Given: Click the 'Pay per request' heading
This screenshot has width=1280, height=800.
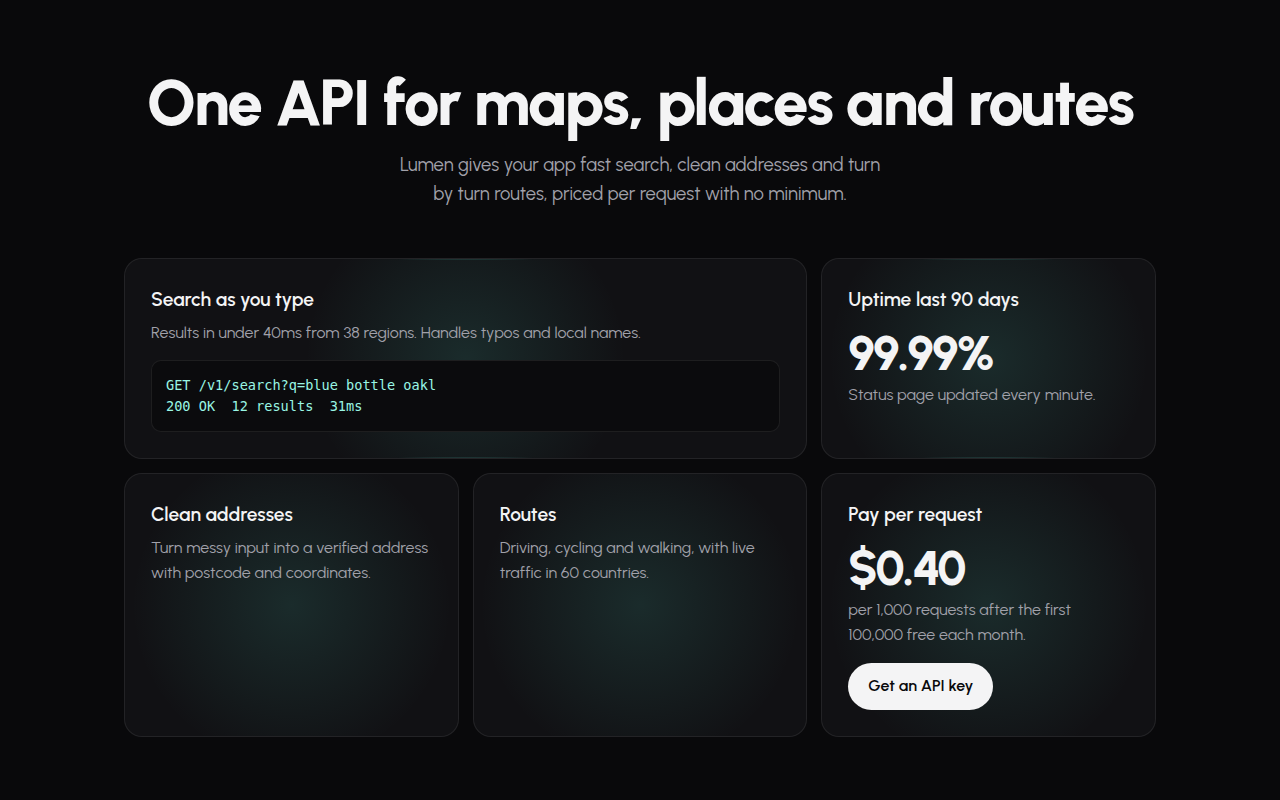Looking at the screenshot, I should (x=915, y=514).
